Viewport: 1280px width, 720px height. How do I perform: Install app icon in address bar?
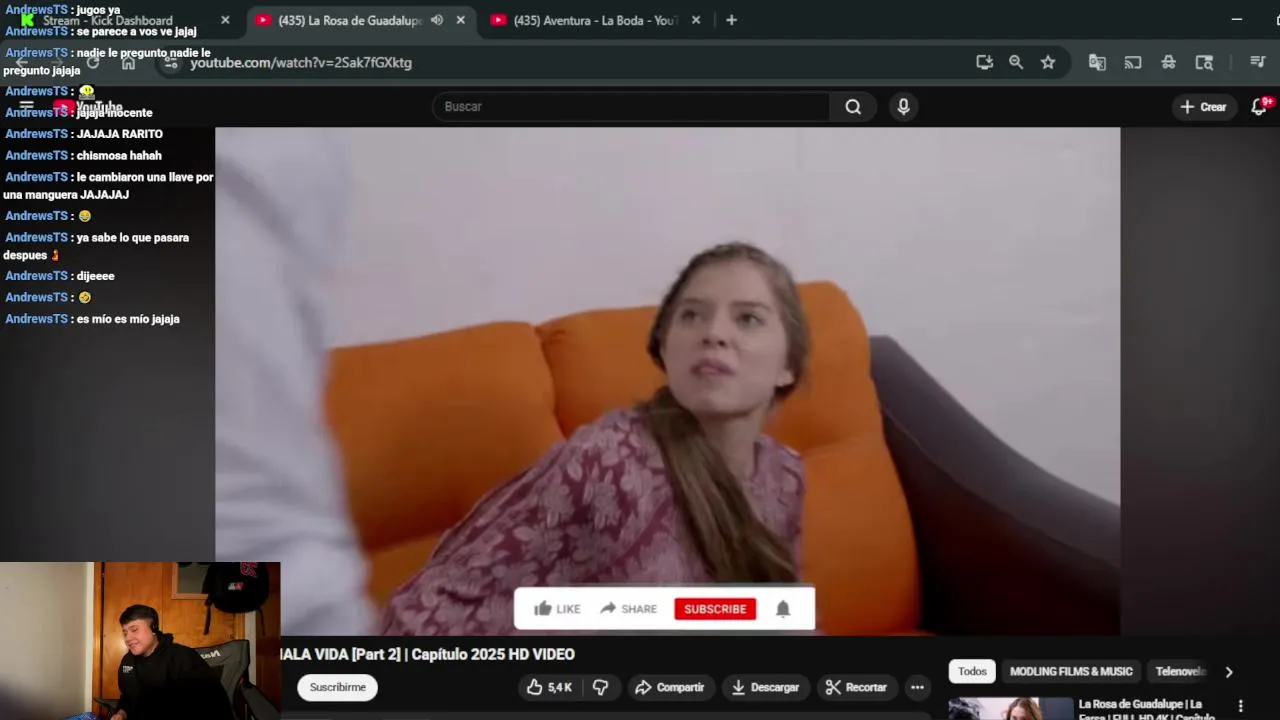(985, 62)
